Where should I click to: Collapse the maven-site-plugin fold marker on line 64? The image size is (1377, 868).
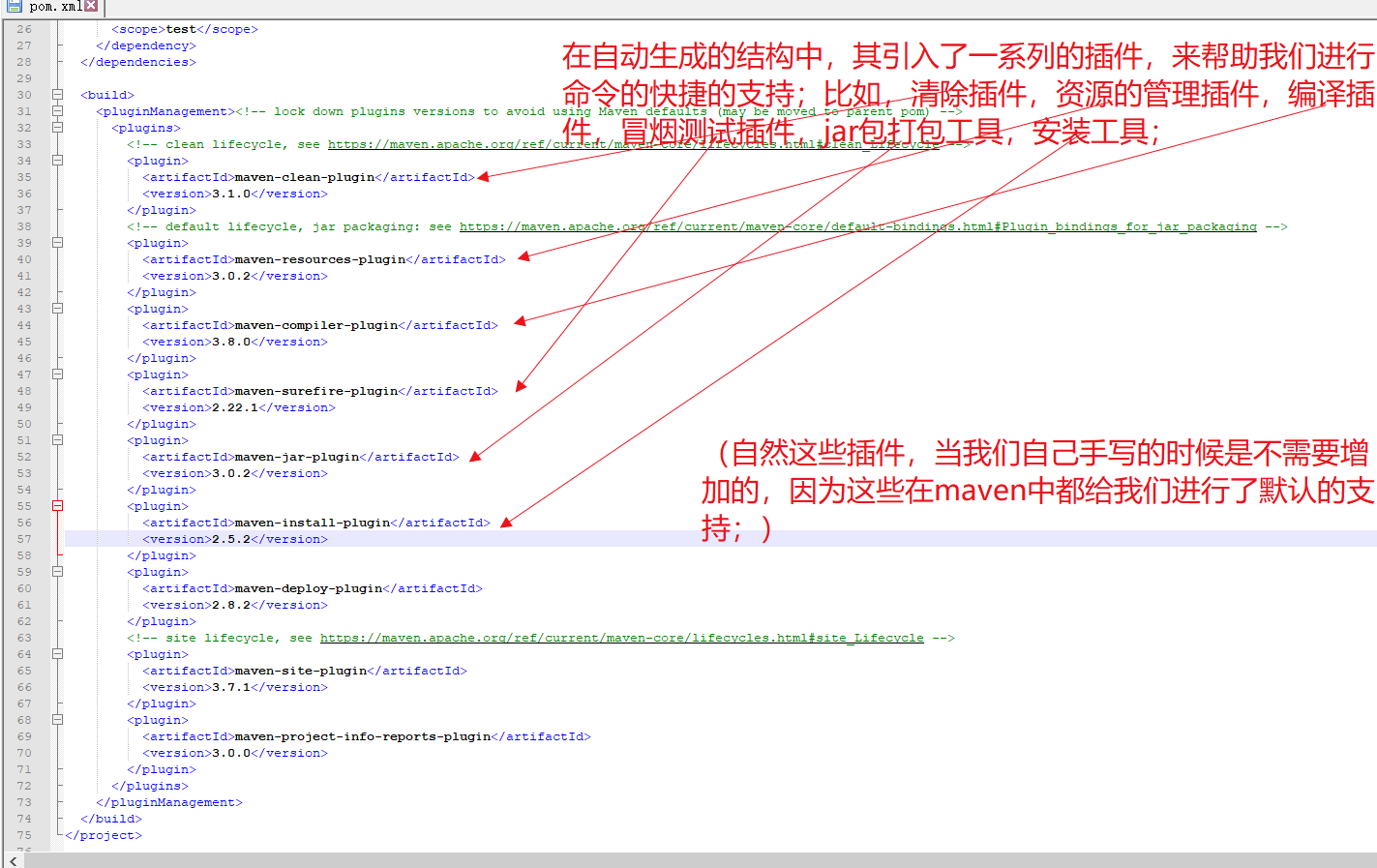coord(57,653)
